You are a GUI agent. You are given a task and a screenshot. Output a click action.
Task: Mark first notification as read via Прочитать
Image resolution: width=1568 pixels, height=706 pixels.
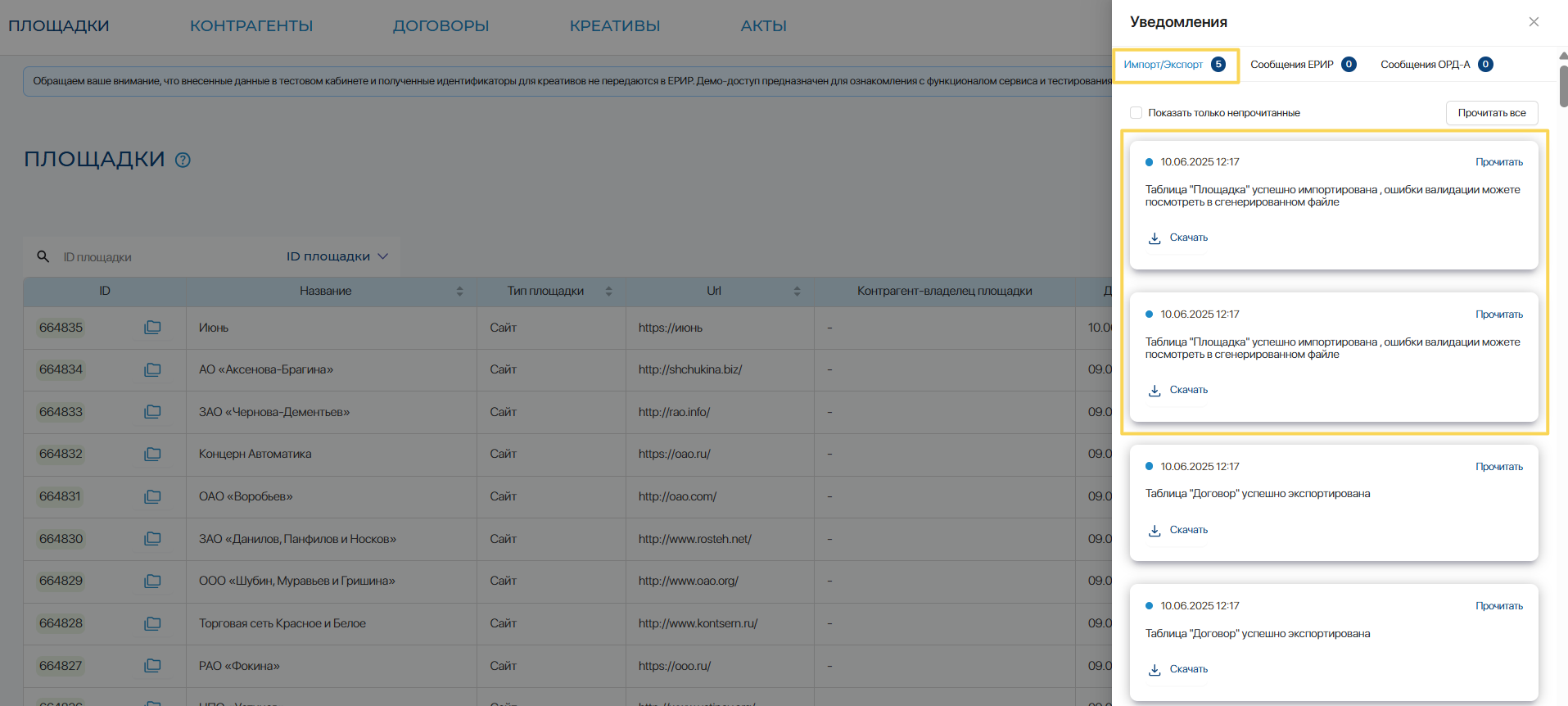click(1498, 162)
